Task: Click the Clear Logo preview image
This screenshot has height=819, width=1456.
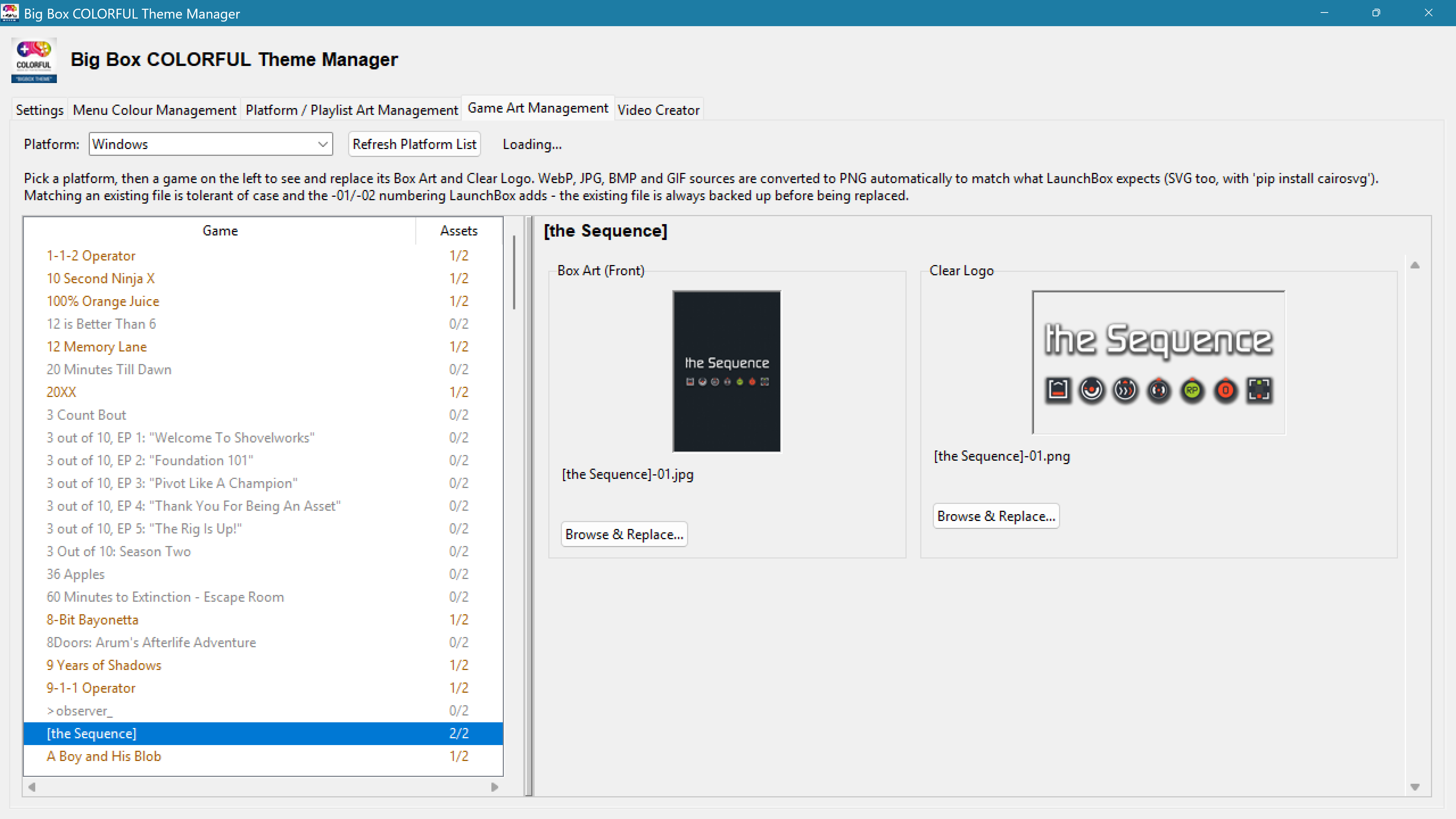Action: [x=1158, y=362]
